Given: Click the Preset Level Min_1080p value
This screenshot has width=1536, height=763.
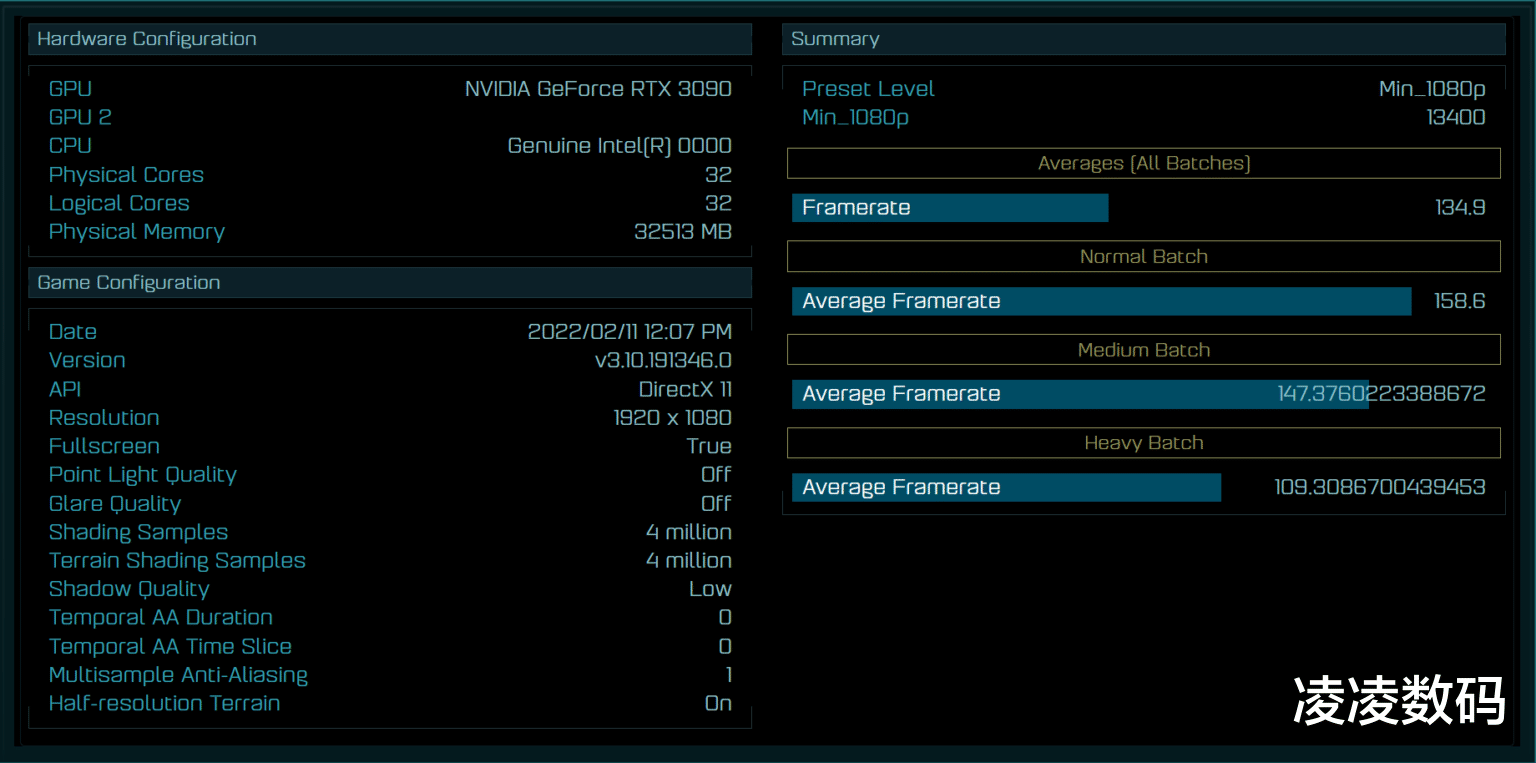Looking at the screenshot, I should click(1431, 89).
